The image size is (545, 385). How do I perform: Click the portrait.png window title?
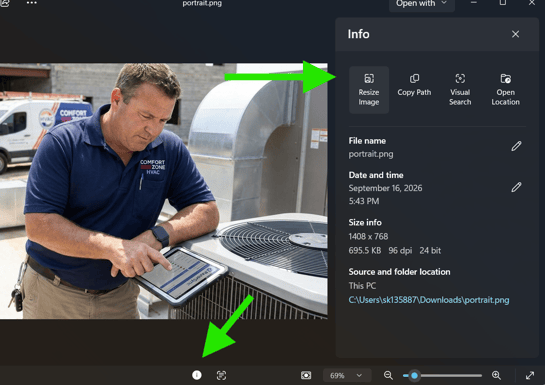(x=202, y=3)
